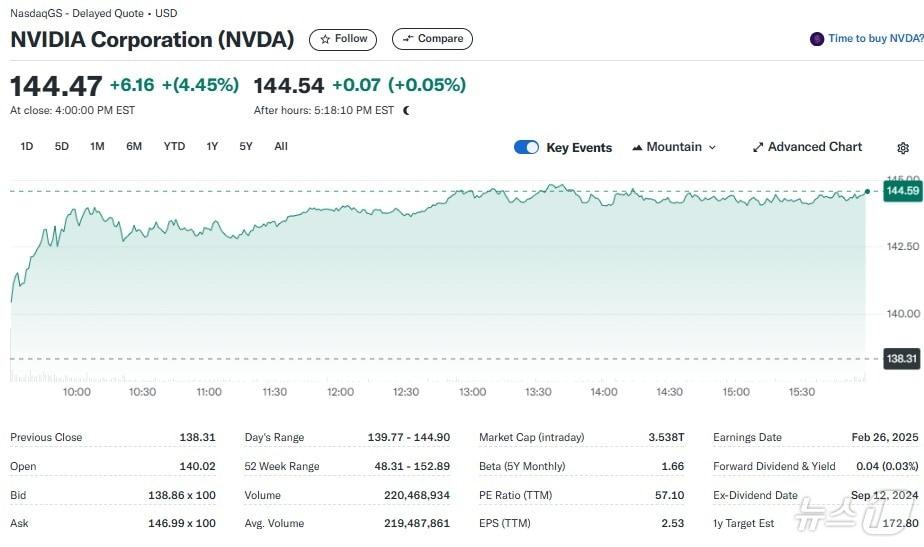Click the Advanced Chart link
The image size is (924, 547).
[814, 147]
